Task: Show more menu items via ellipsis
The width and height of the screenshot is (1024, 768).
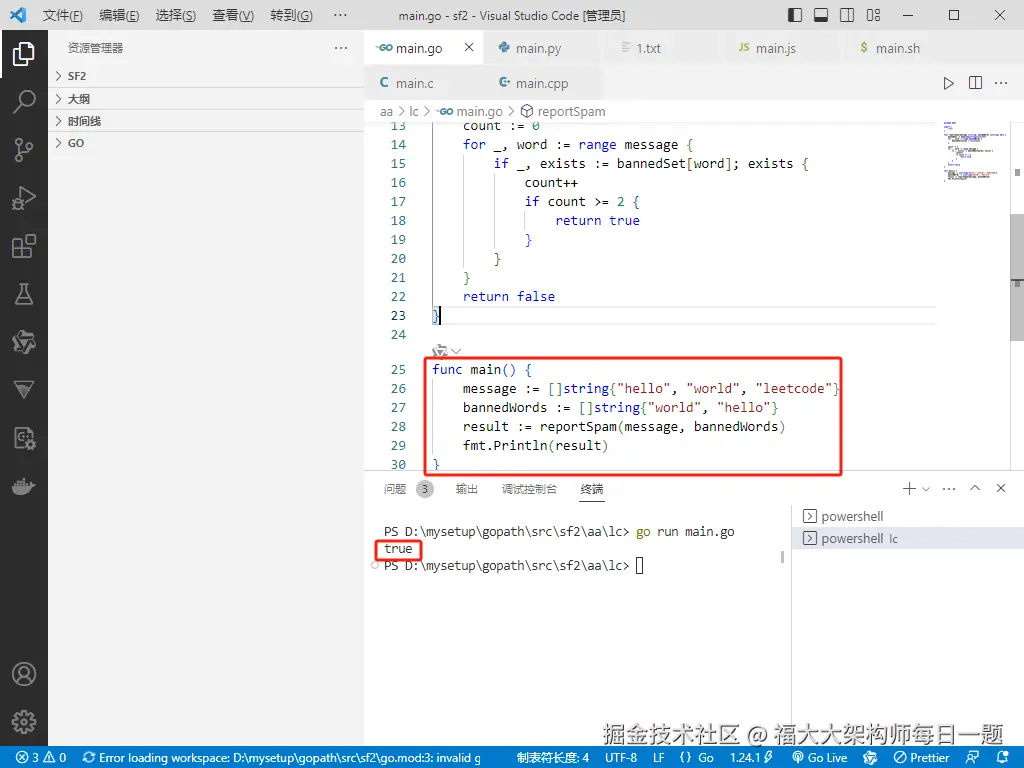Action: (340, 15)
